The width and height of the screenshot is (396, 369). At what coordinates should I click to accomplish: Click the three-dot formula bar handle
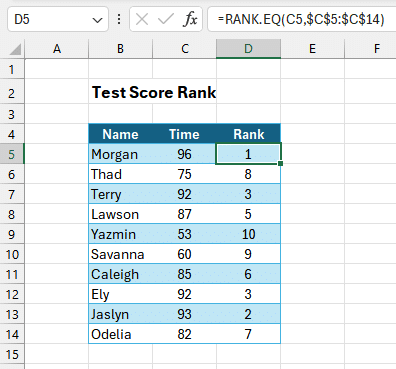coord(119,19)
